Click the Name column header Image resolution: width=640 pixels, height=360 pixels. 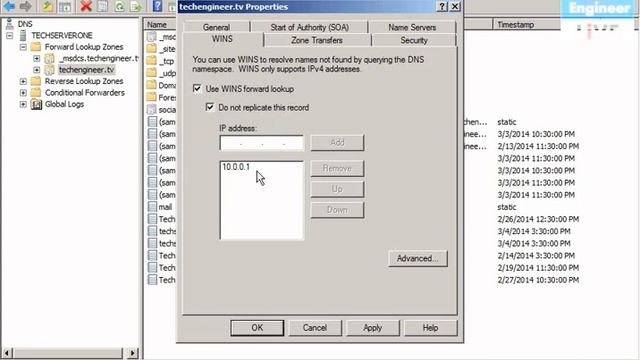point(160,24)
